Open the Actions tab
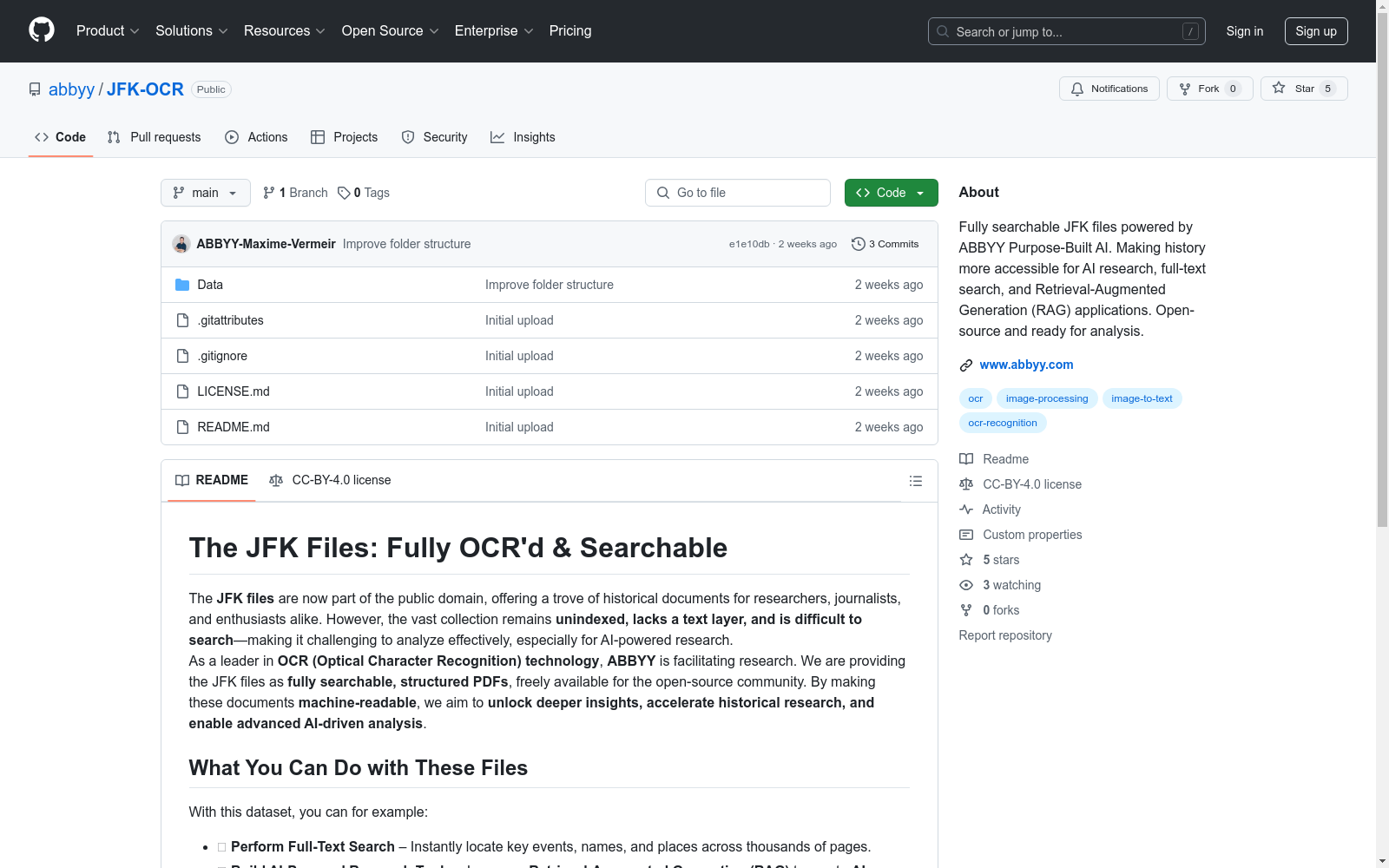 click(256, 137)
